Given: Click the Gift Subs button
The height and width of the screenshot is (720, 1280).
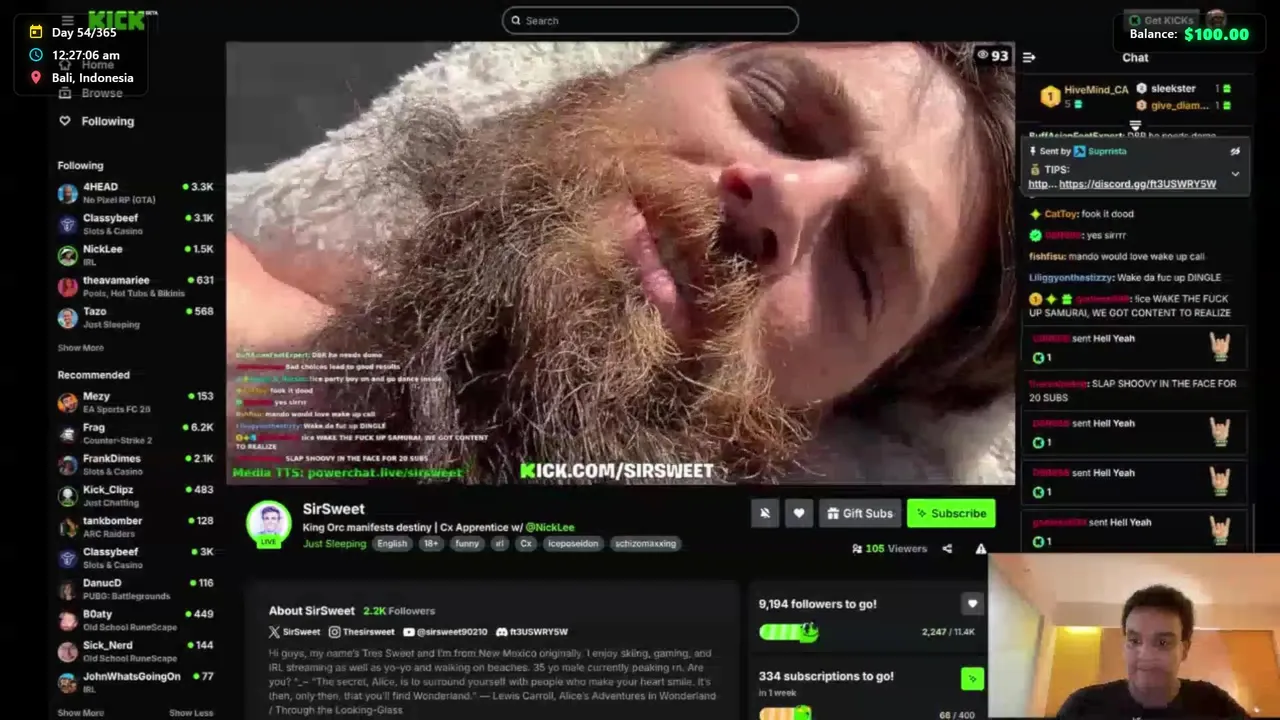Looking at the screenshot, I should (x=860, y=513).
